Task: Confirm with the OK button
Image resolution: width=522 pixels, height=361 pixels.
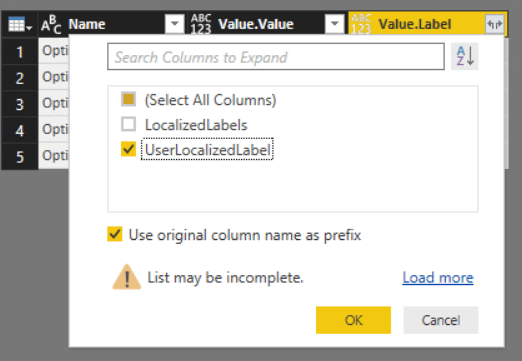Action: tap(353, 320)
